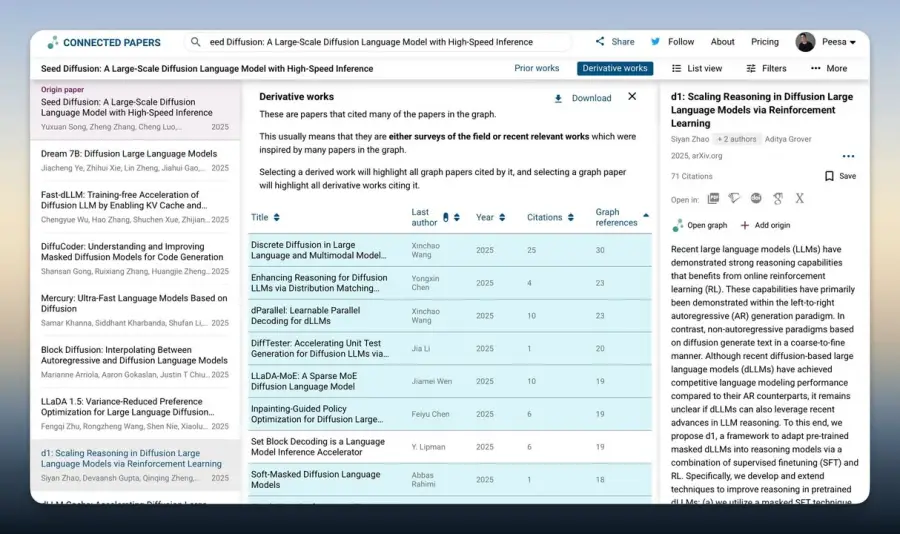Click the Connected Papers logo
This screenshot has height=534, width=900.
point(104,42)
